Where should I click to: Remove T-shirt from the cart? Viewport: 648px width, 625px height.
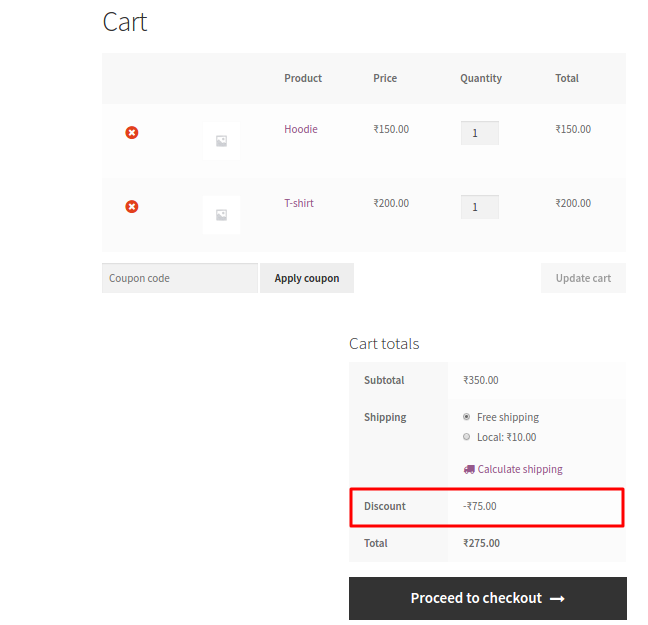point(132,207)
